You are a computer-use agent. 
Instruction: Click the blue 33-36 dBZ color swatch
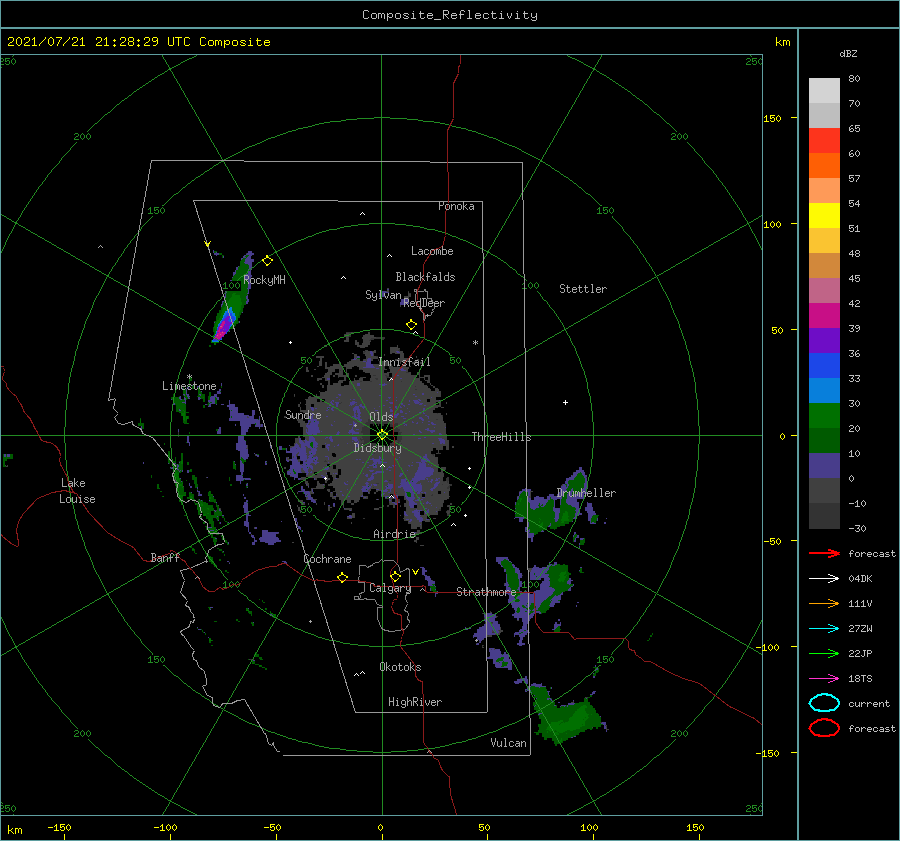[x=824, y=366]
